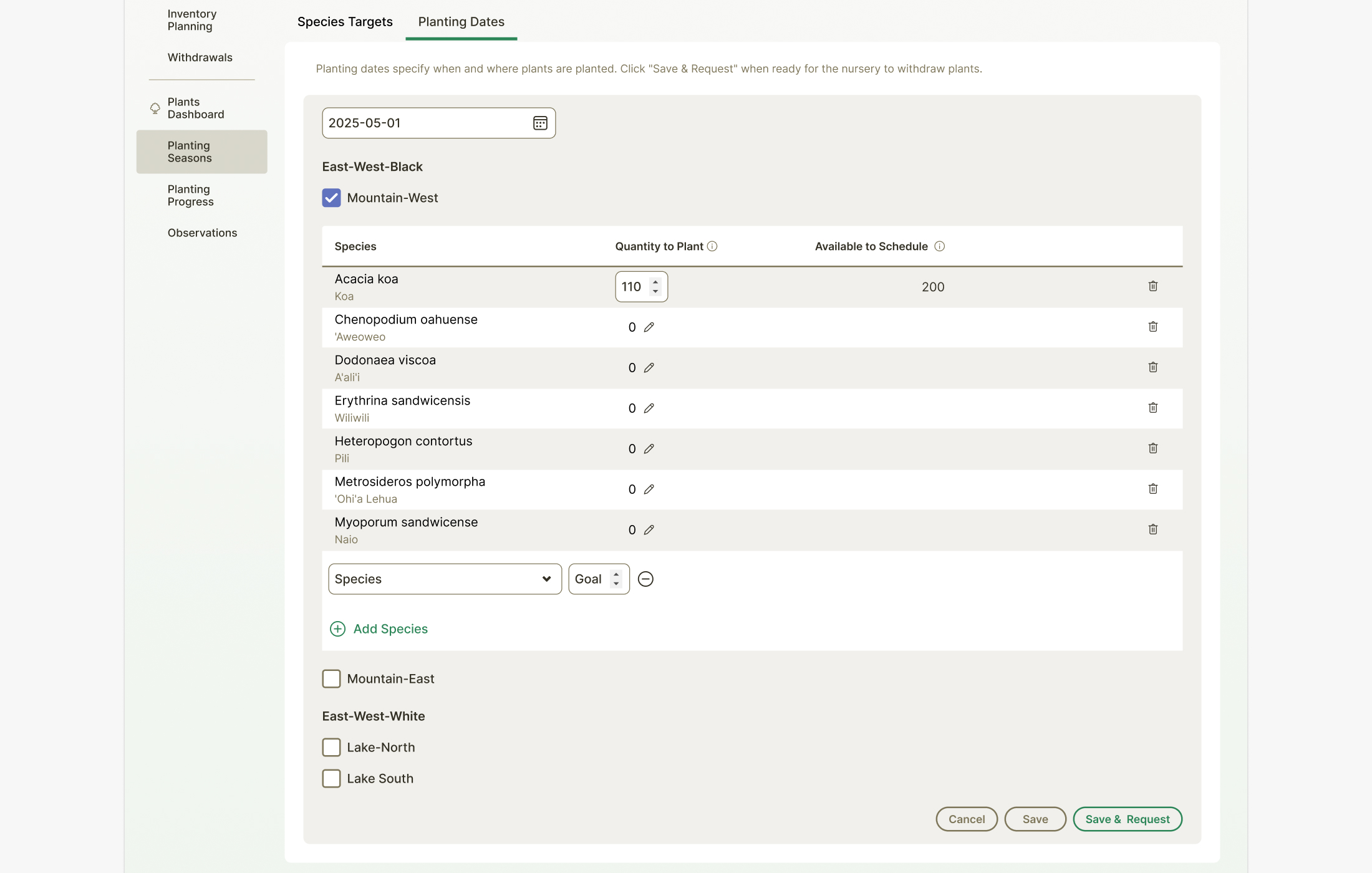The image size is (1372, 873).
Task: Go to Observations
Action: click(202, 233)
